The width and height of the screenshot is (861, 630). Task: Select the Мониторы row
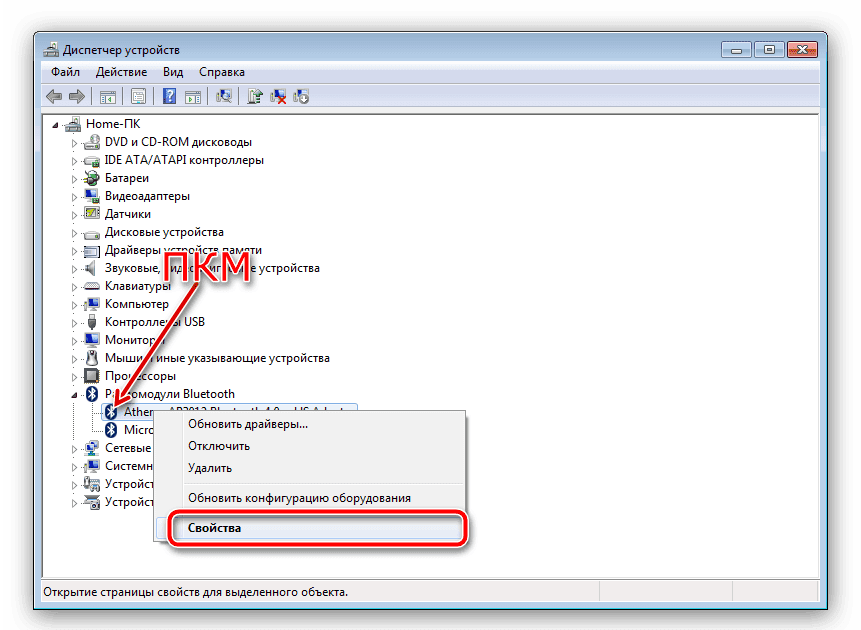(135, 340)
